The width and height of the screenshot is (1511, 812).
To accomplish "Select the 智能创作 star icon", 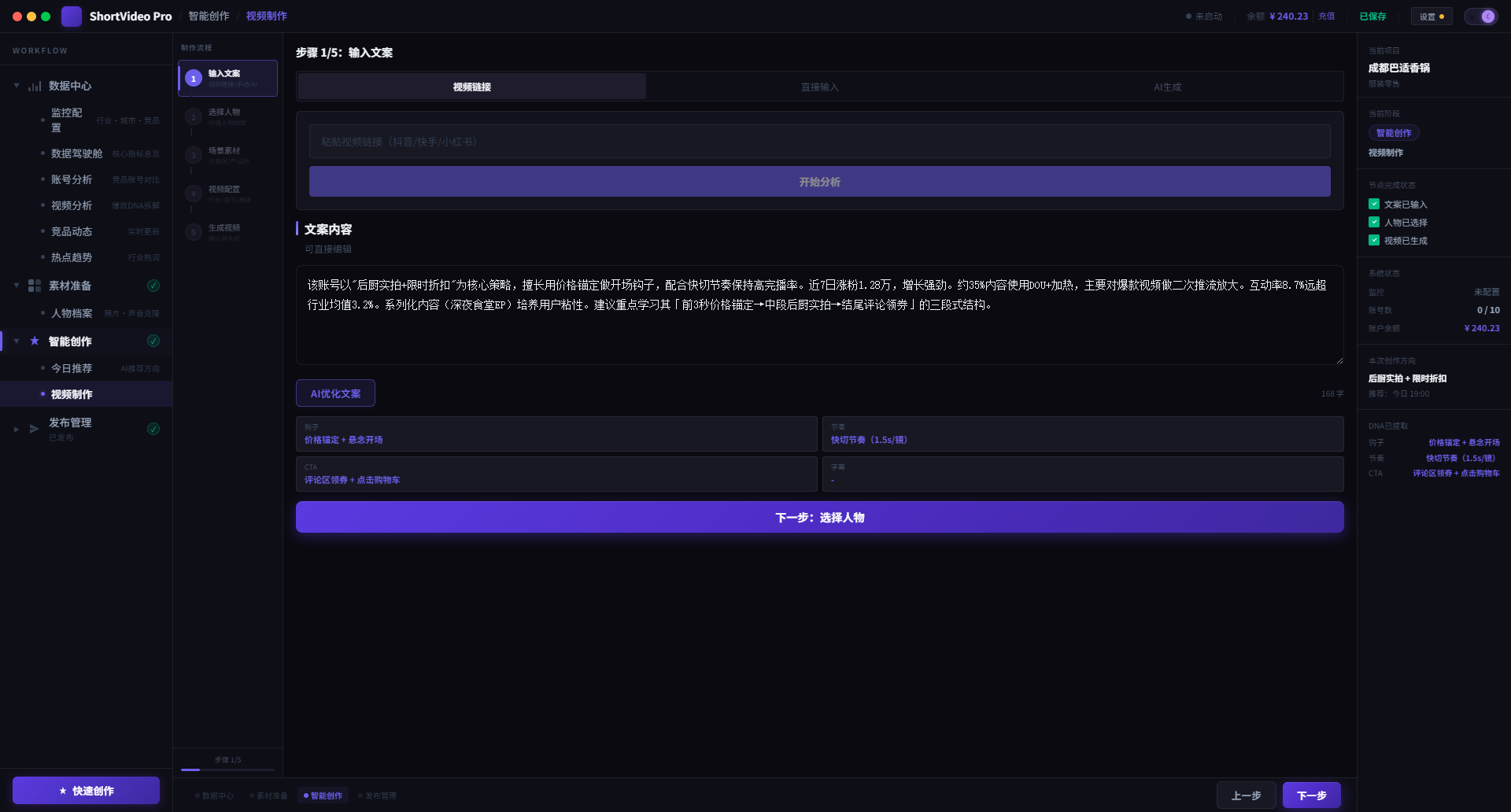I will click(x=35, y=341).
